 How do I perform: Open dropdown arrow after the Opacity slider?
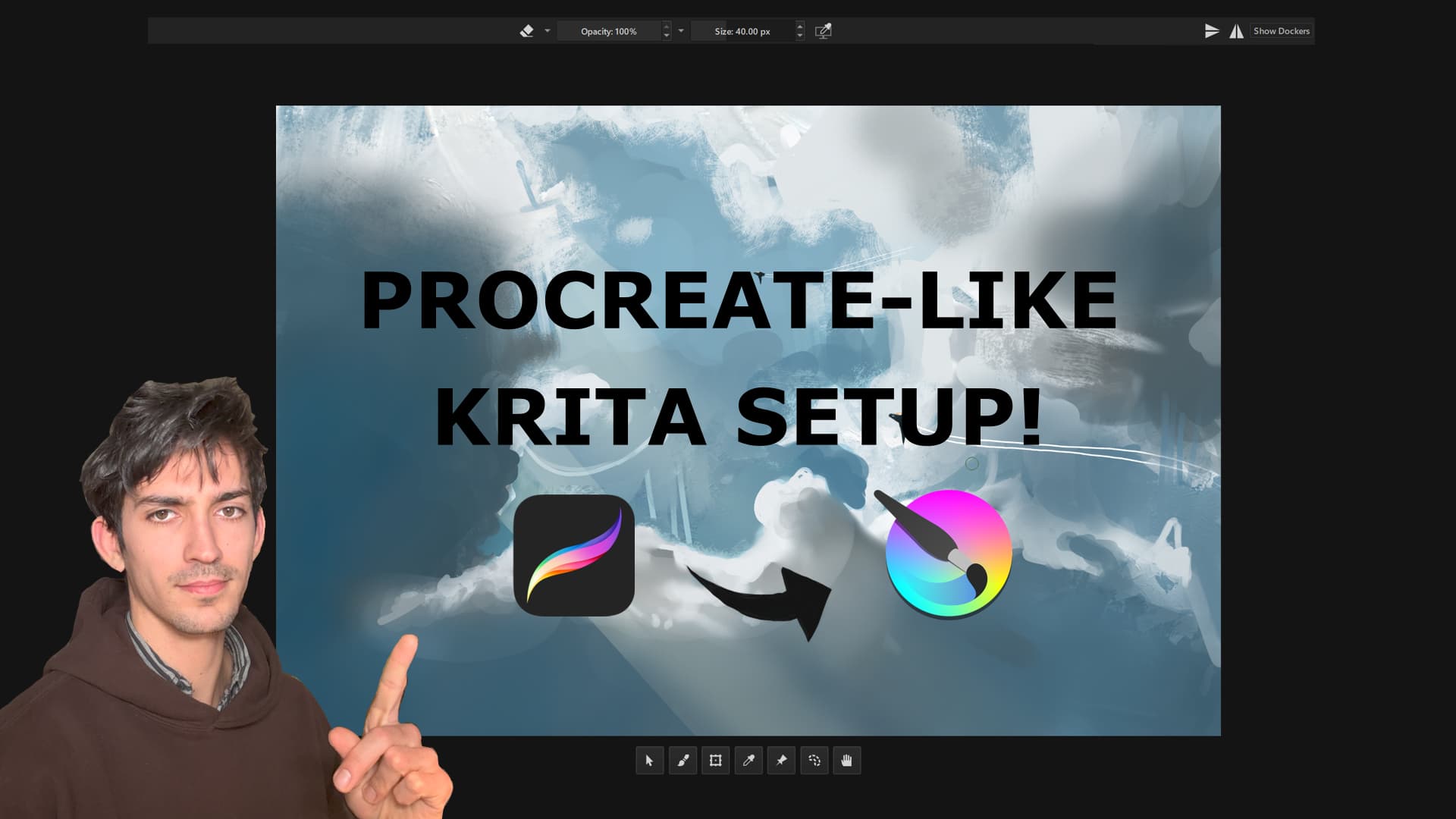[681, 31]
